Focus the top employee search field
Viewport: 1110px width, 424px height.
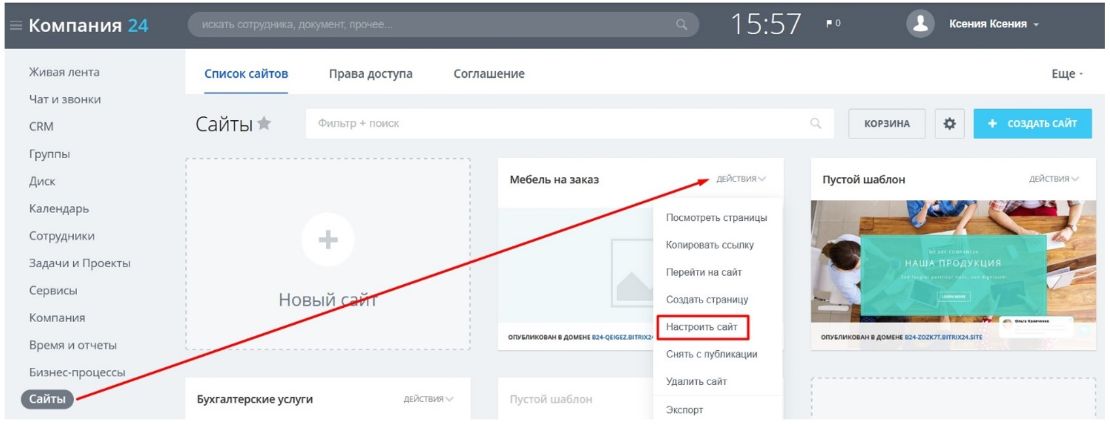443,25
